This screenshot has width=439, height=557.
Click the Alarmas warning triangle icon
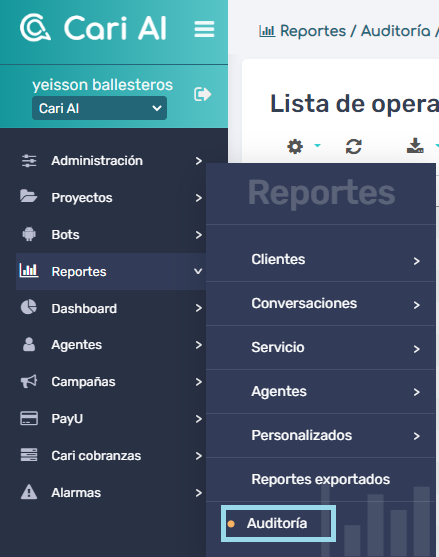(x=29, y=492)
